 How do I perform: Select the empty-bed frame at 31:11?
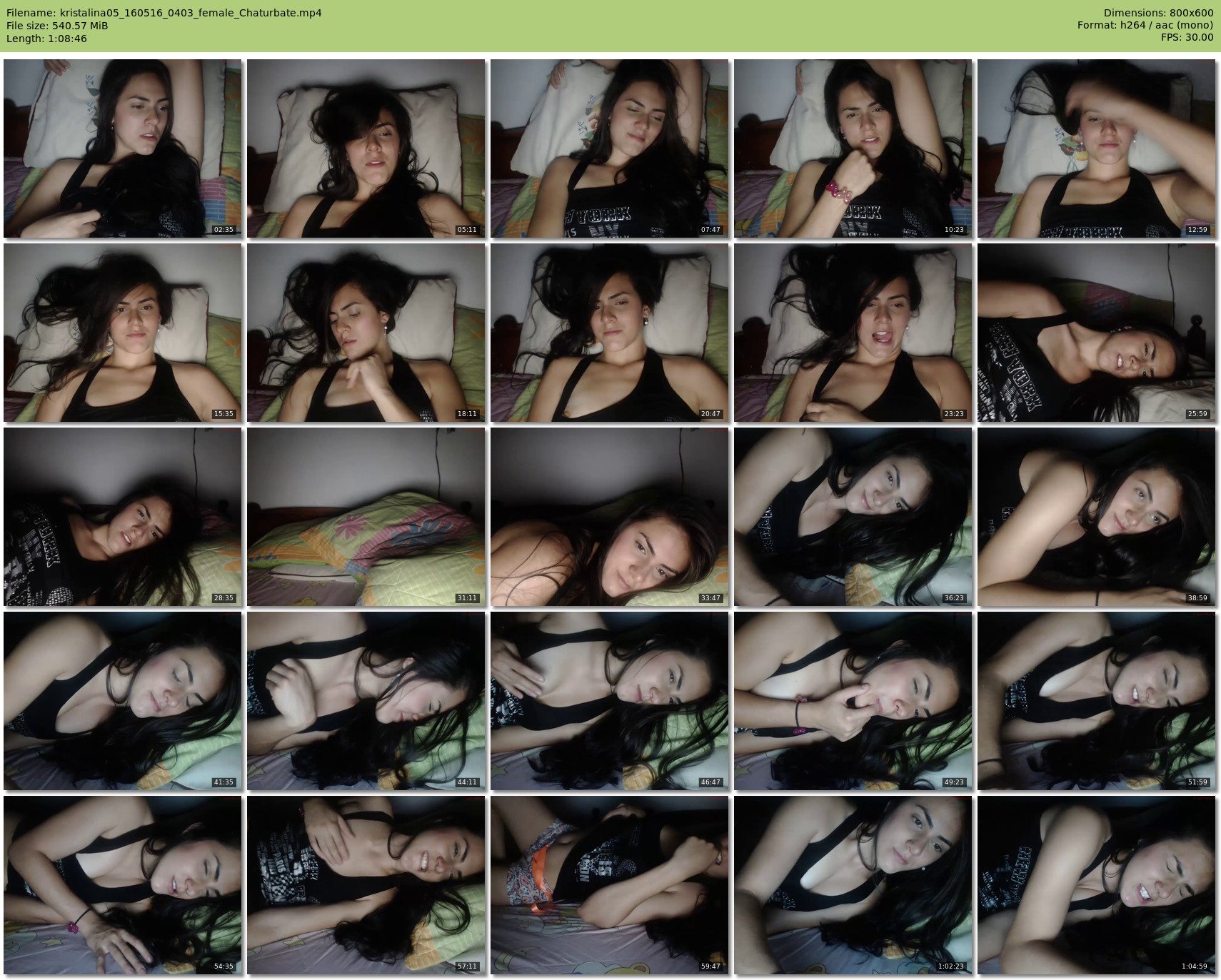click(x=366, y=517)
